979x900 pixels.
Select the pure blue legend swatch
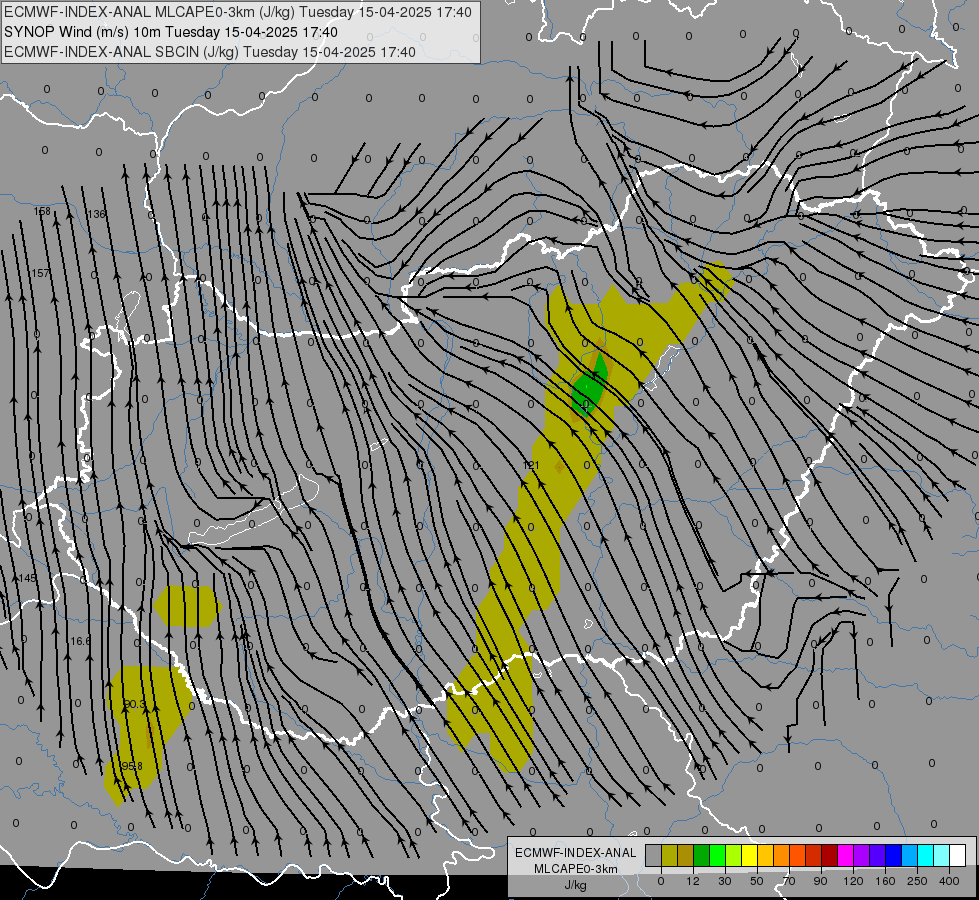[894, 855]
